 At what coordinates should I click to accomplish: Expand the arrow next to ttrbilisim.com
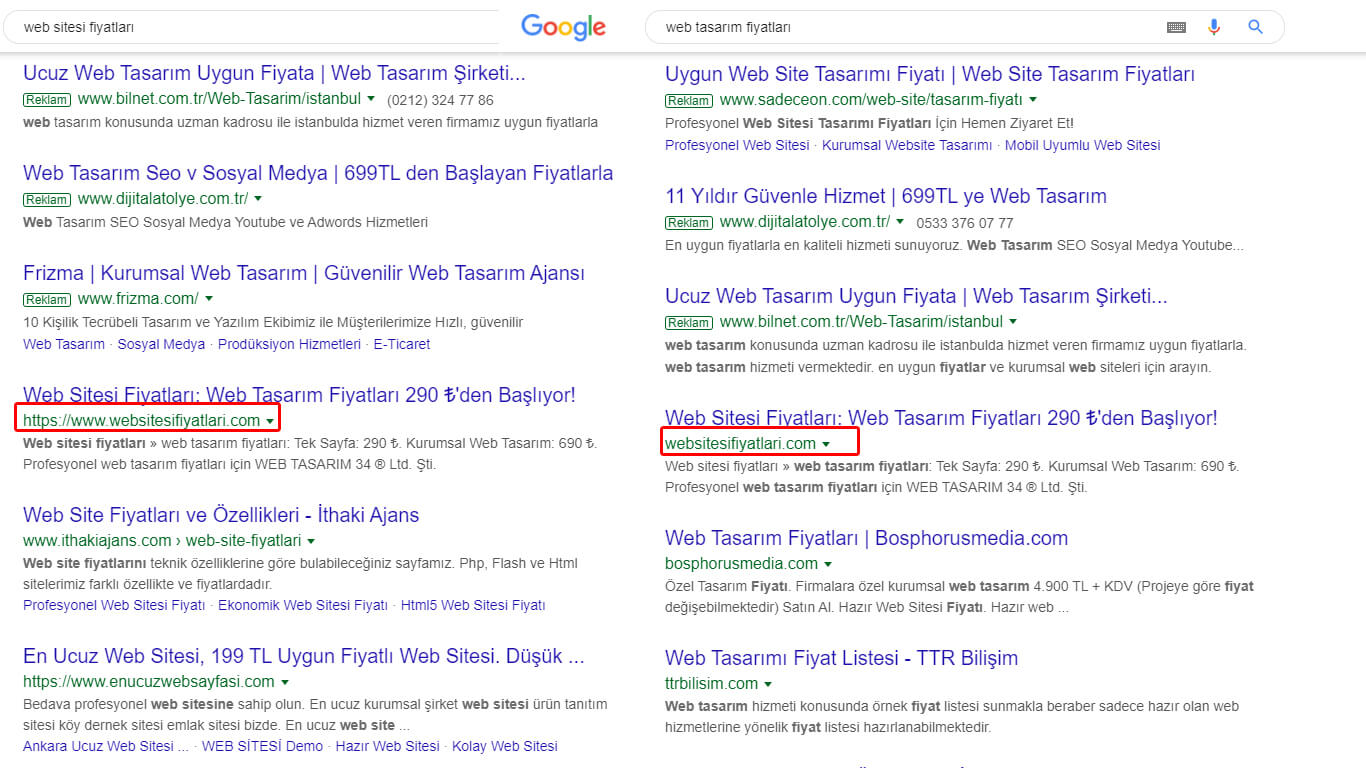pyautogui.click(x=769, y=685)
